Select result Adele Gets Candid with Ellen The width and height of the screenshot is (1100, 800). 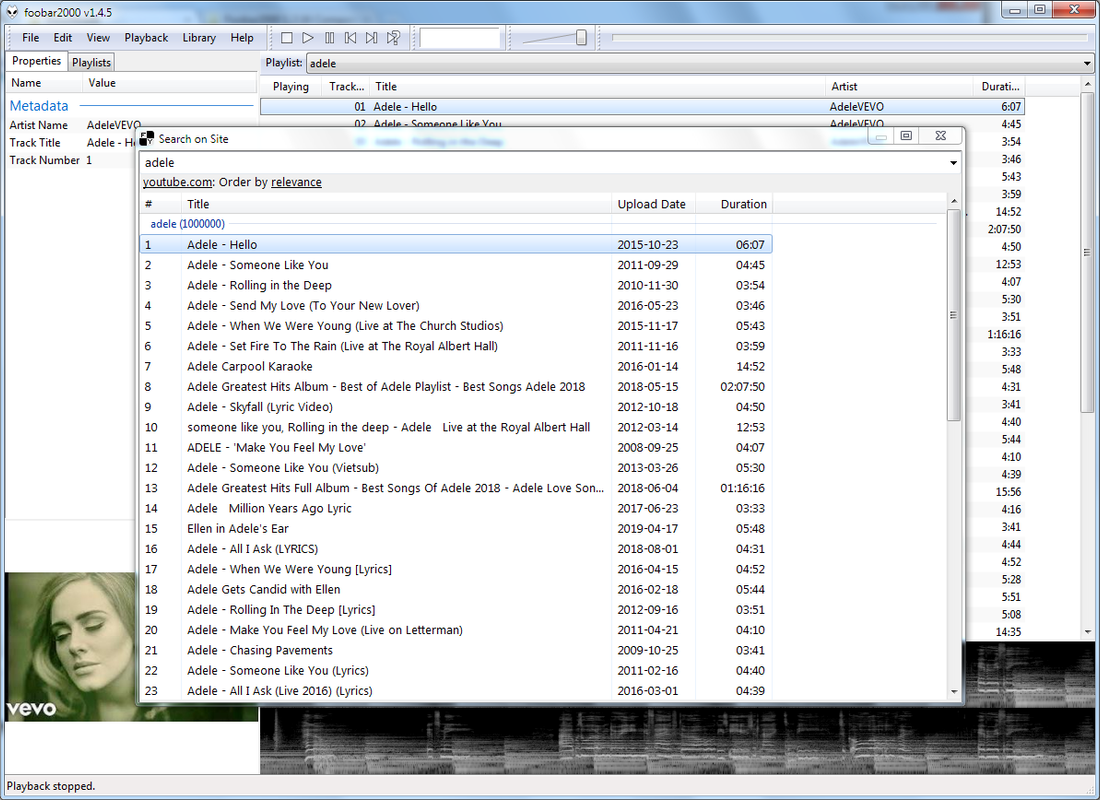[456, 589]
